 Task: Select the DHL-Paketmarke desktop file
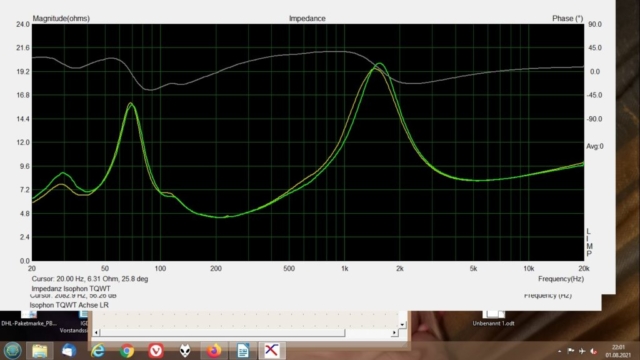coord(29,318)
